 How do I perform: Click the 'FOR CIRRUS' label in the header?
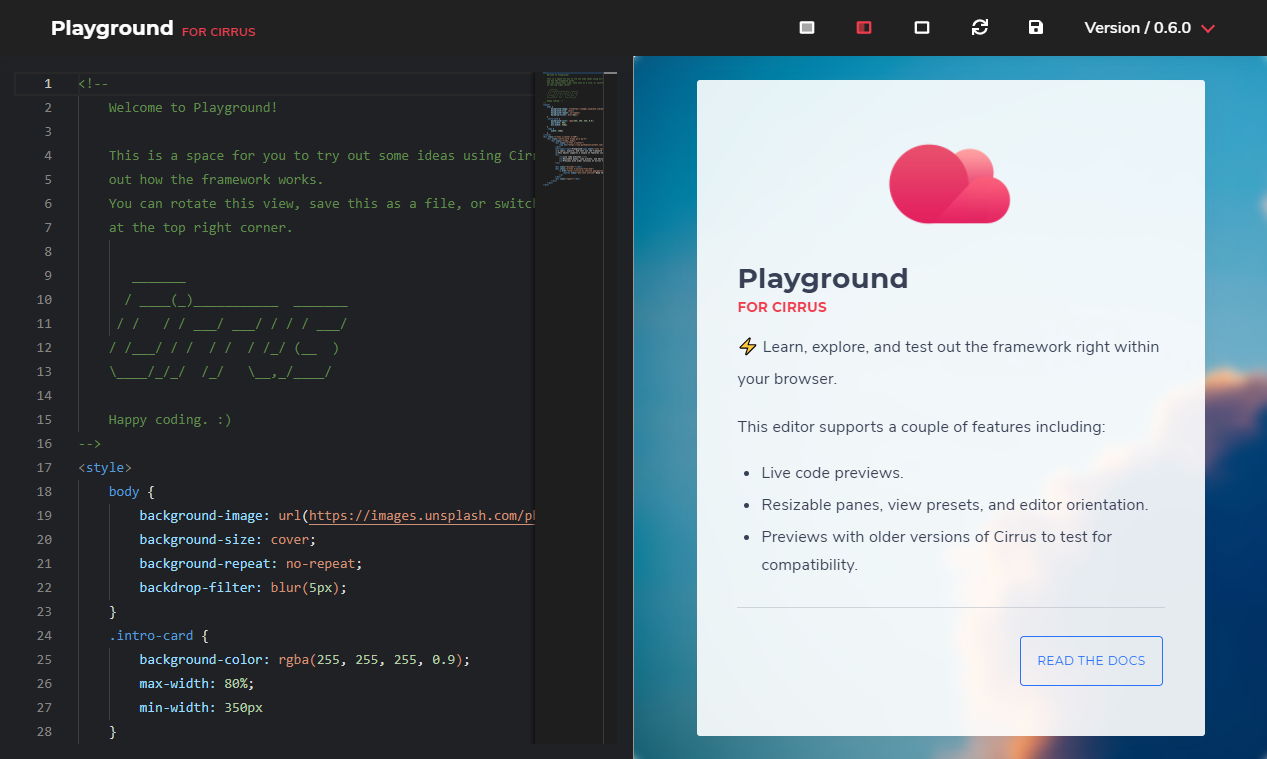point(218,32)
